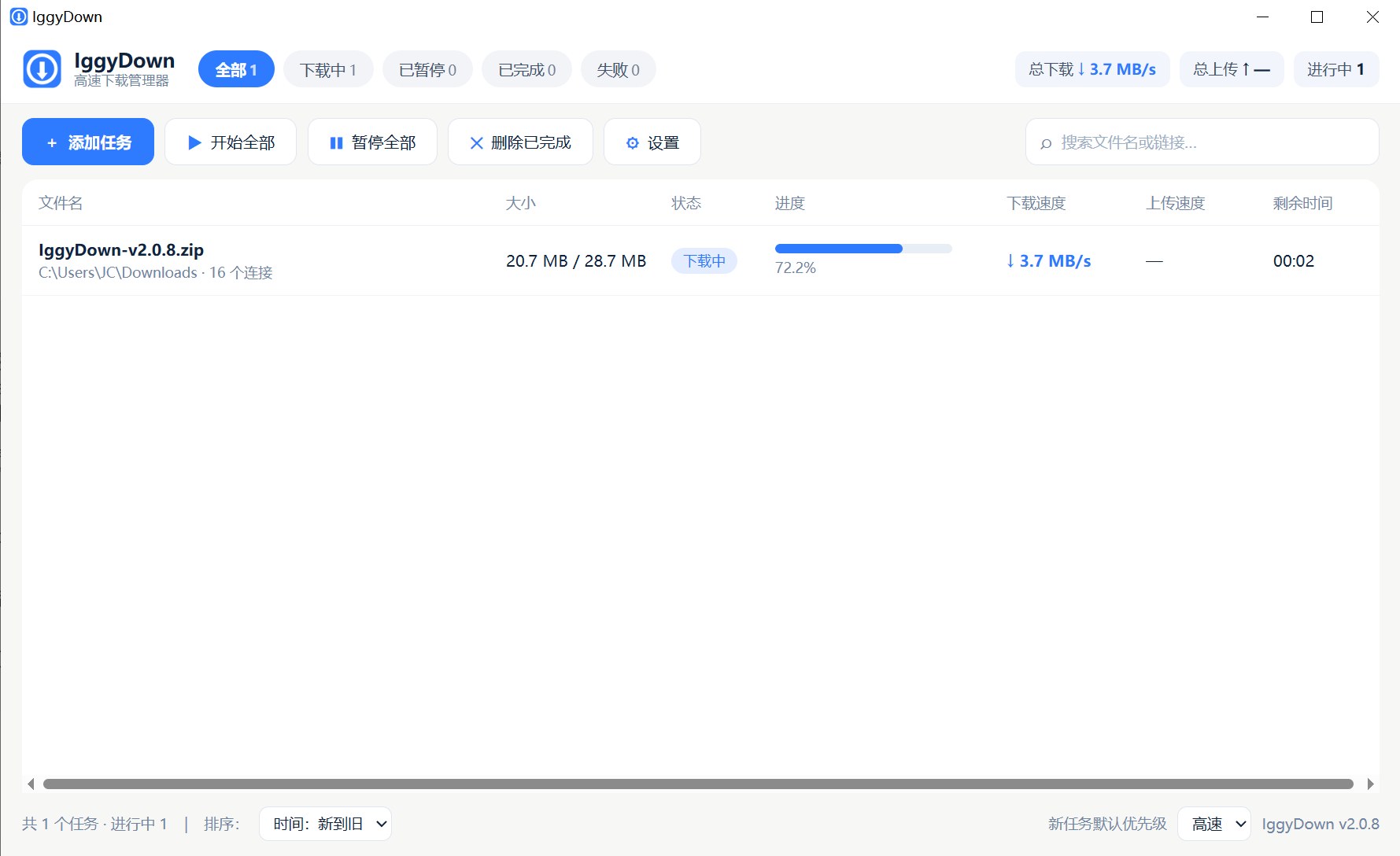The height and width of the screenshot is (856, 1400).
Task: Switch to the 已暂停 tab
Action: point(427,69)
